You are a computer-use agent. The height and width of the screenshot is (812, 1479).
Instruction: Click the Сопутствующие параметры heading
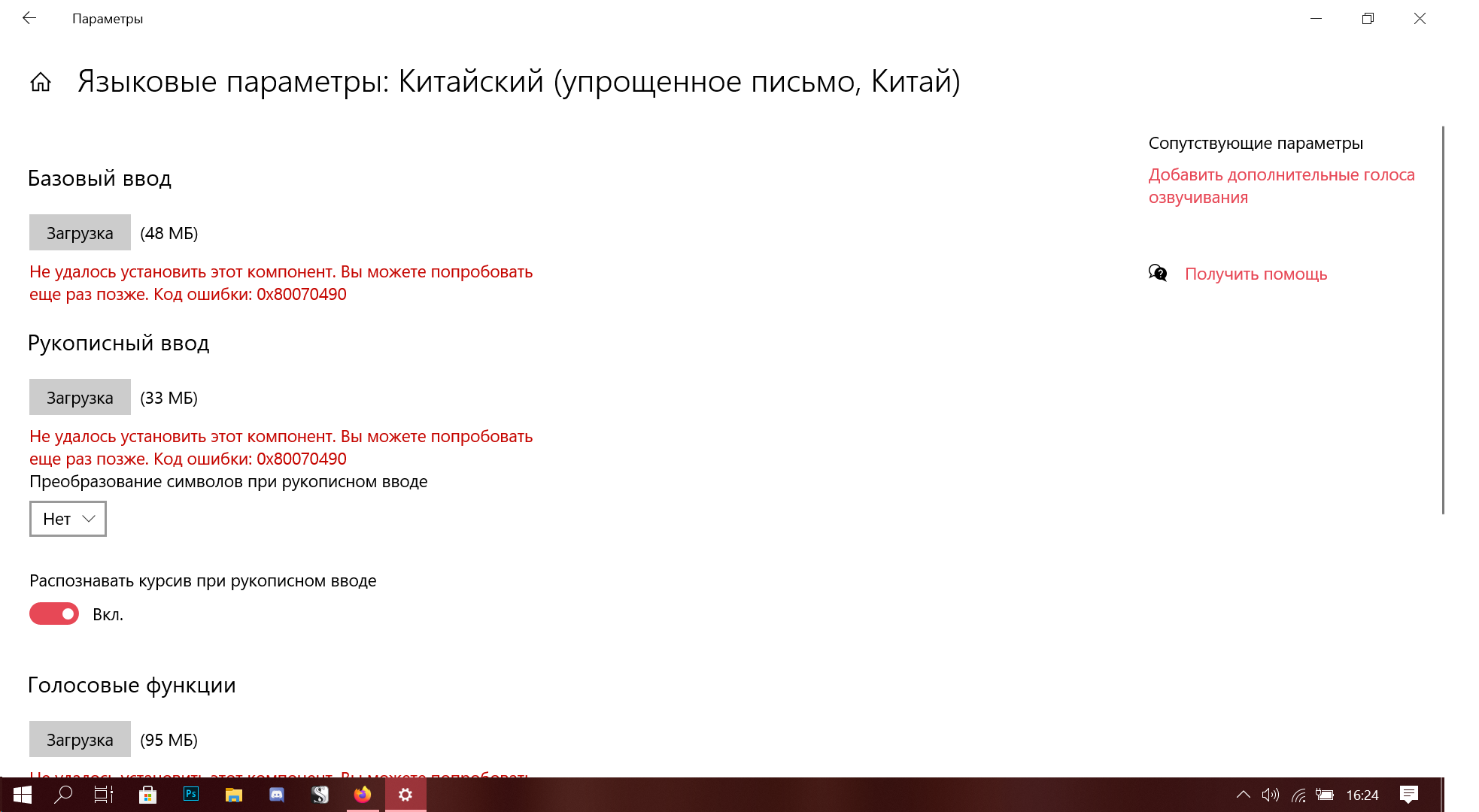tap(1256, 143)
